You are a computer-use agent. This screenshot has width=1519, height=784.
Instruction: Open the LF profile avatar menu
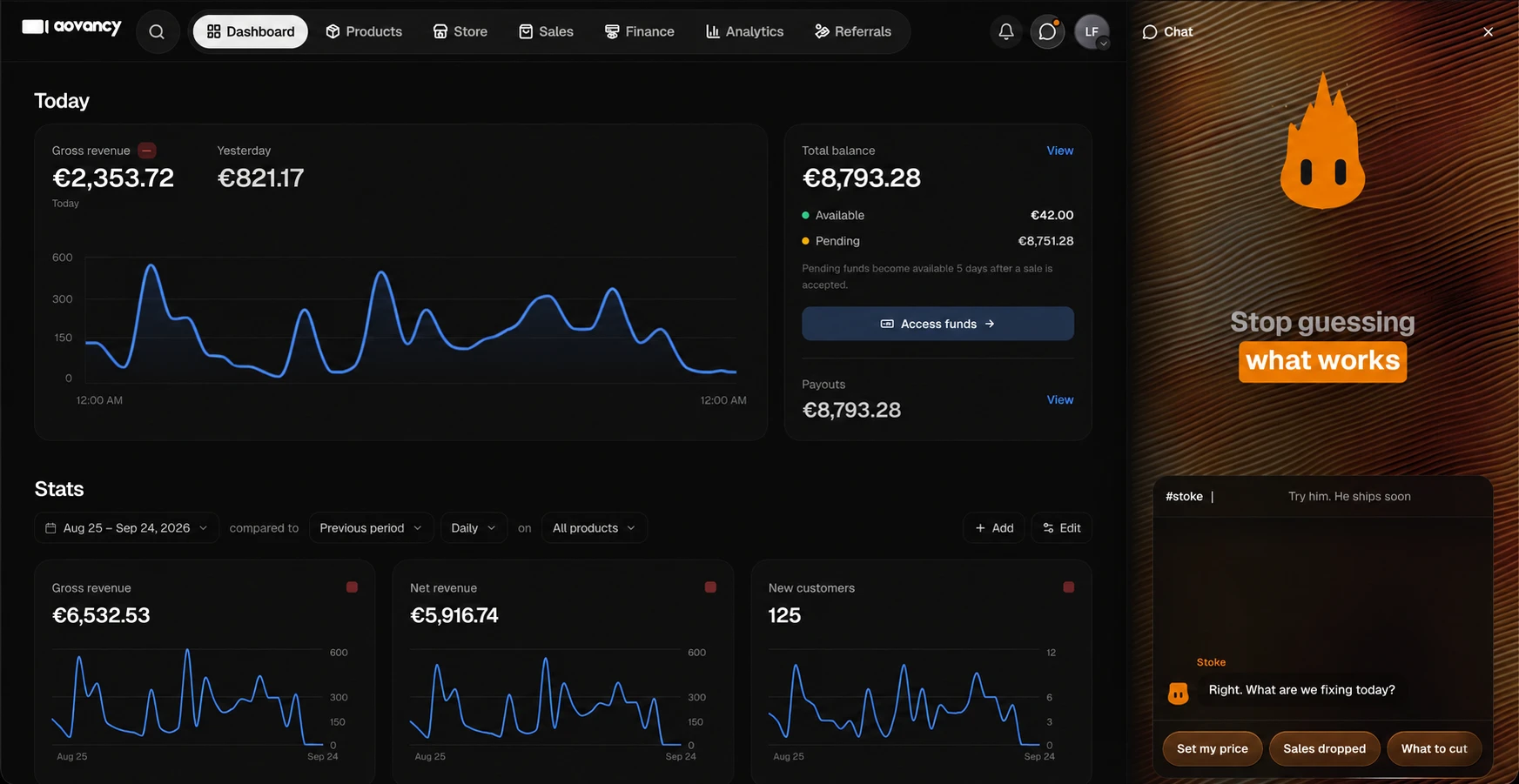click(1092, 31)
